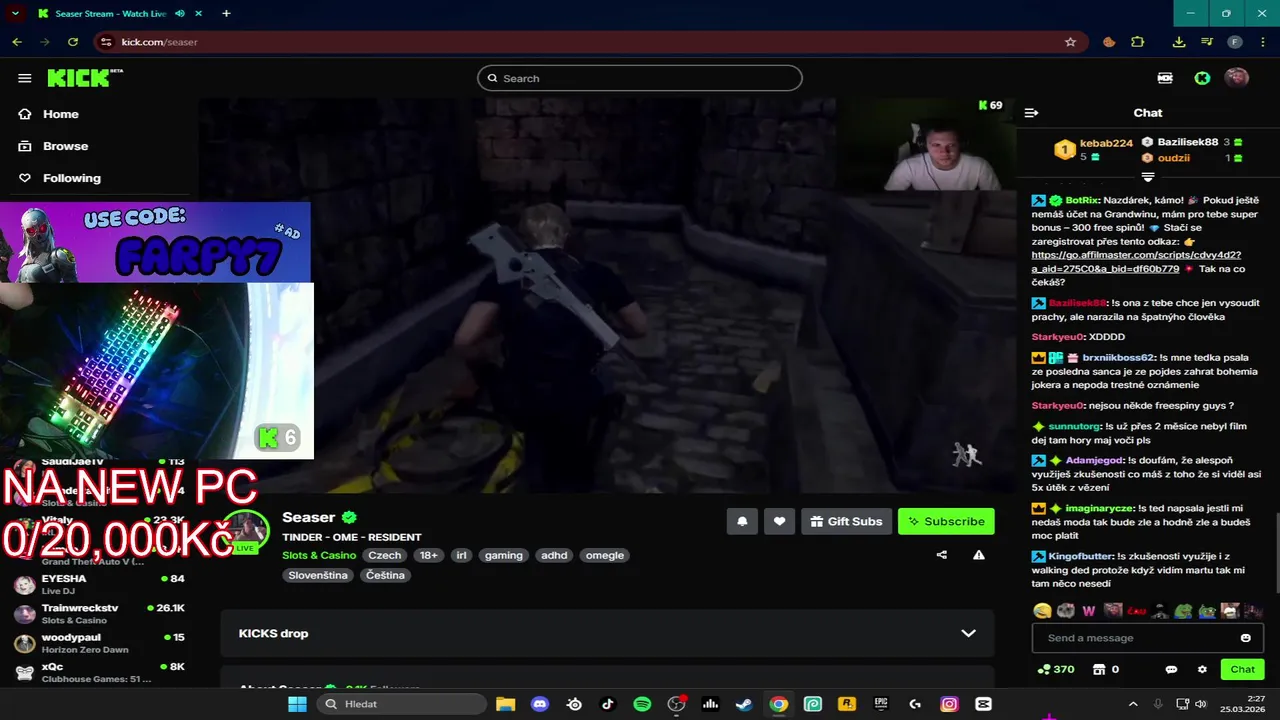Click the KICK logo
This screenshot has width=1280, height=720.
tap(84, 78)
